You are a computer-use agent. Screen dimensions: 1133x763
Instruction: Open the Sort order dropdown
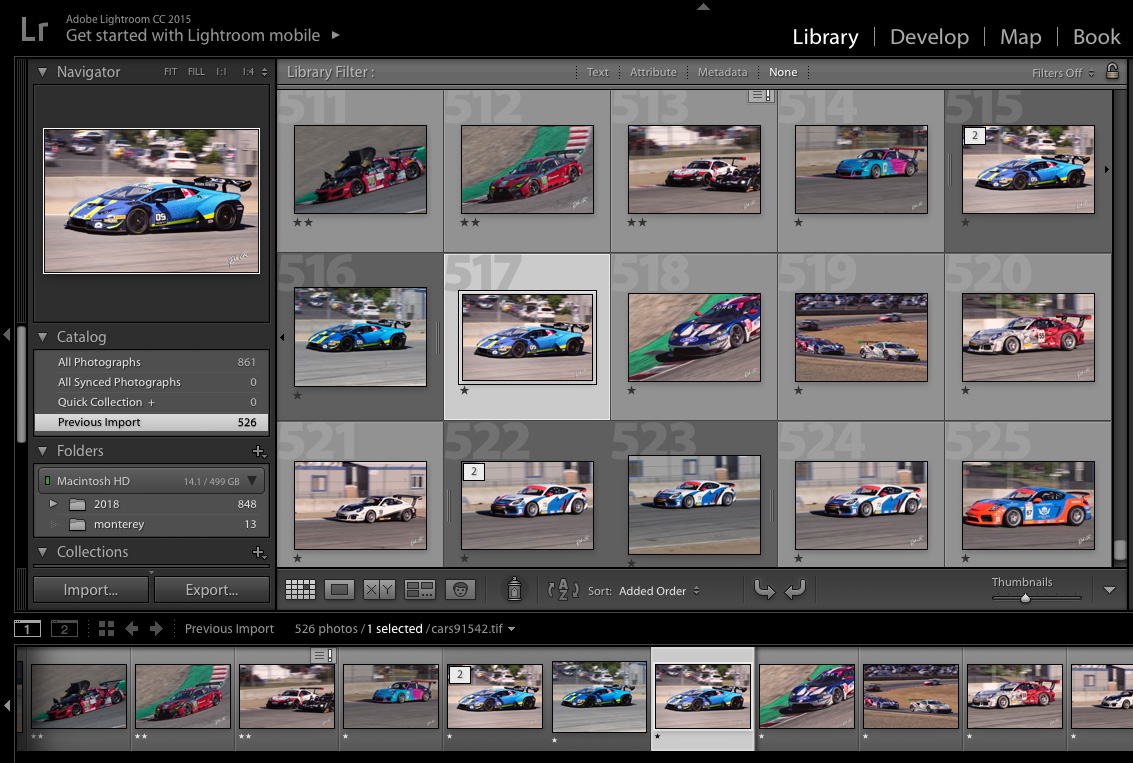tap(659, 591)
